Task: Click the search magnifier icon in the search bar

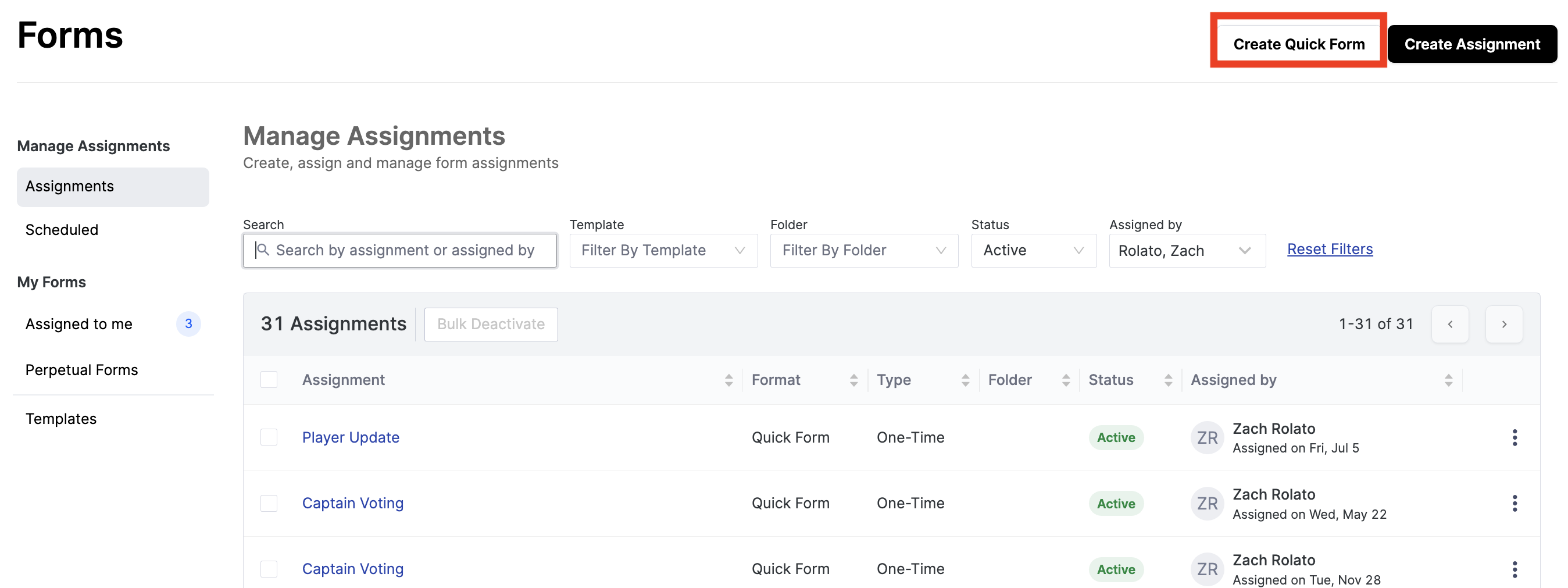Action: point(262,250)
